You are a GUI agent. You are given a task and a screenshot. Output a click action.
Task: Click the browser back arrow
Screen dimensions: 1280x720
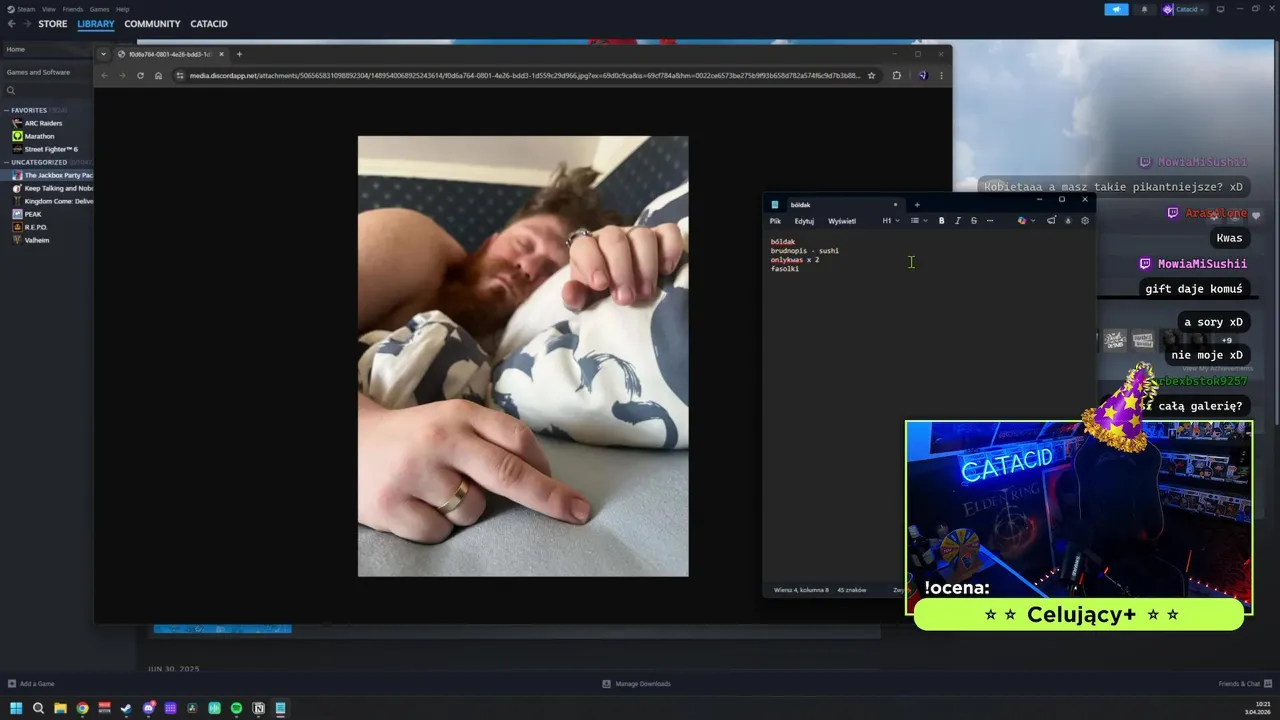point(105,75)
